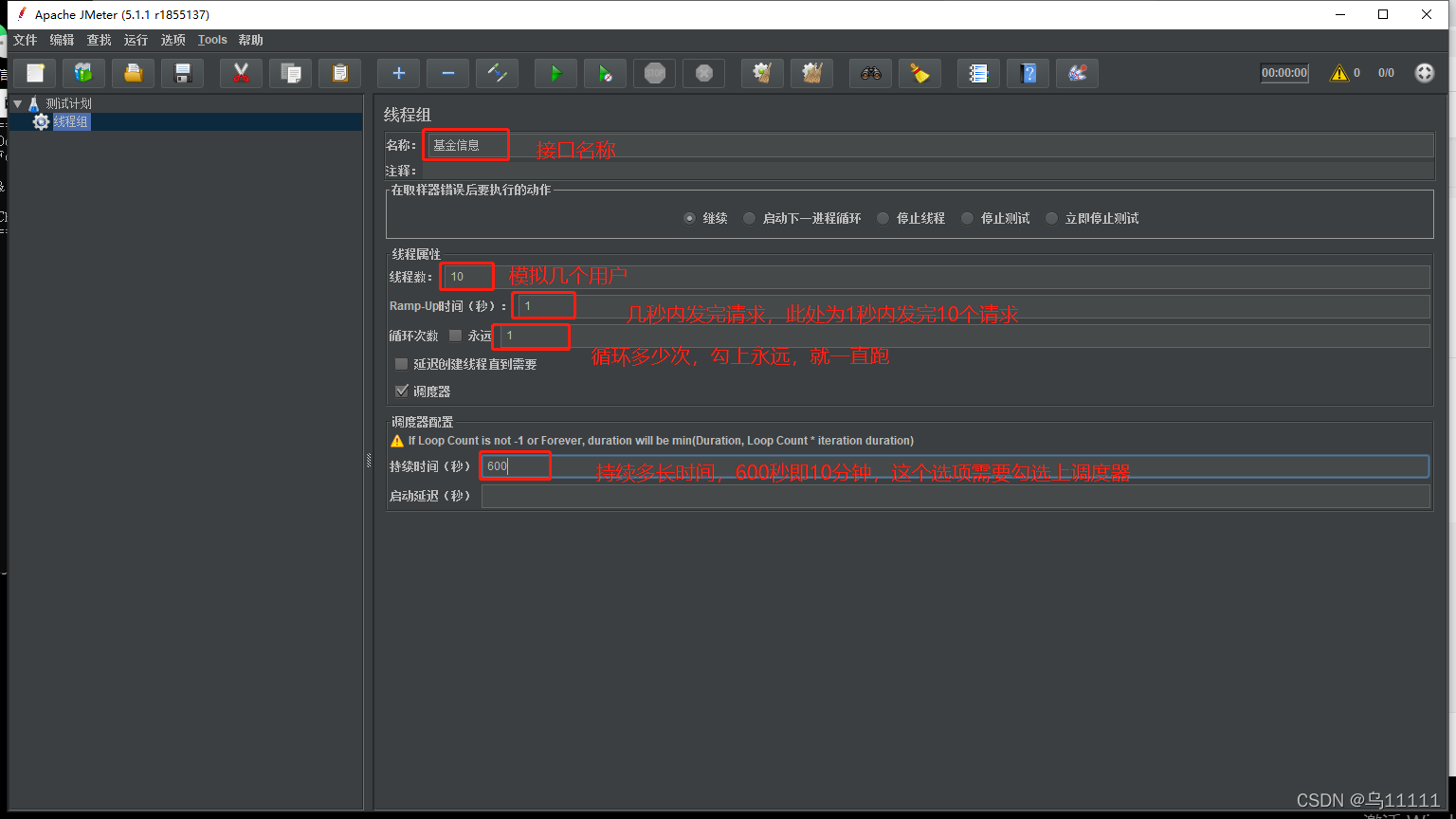The height and width of the screenshot is (819, 1456).
Task: Check the 永远 forever checkbox
Action: coord(455,336)
